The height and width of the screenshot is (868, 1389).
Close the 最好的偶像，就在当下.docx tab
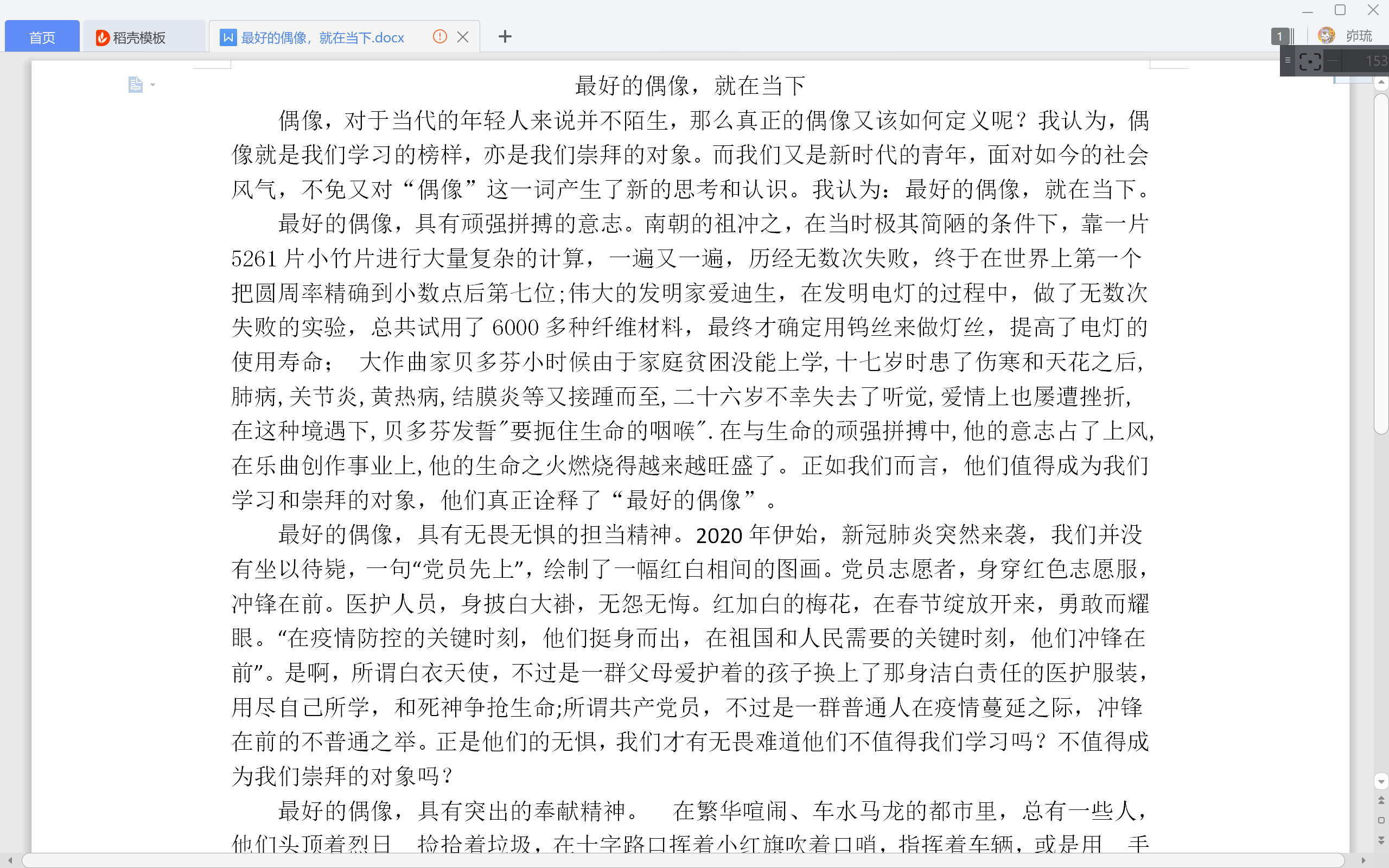point(463,37)
